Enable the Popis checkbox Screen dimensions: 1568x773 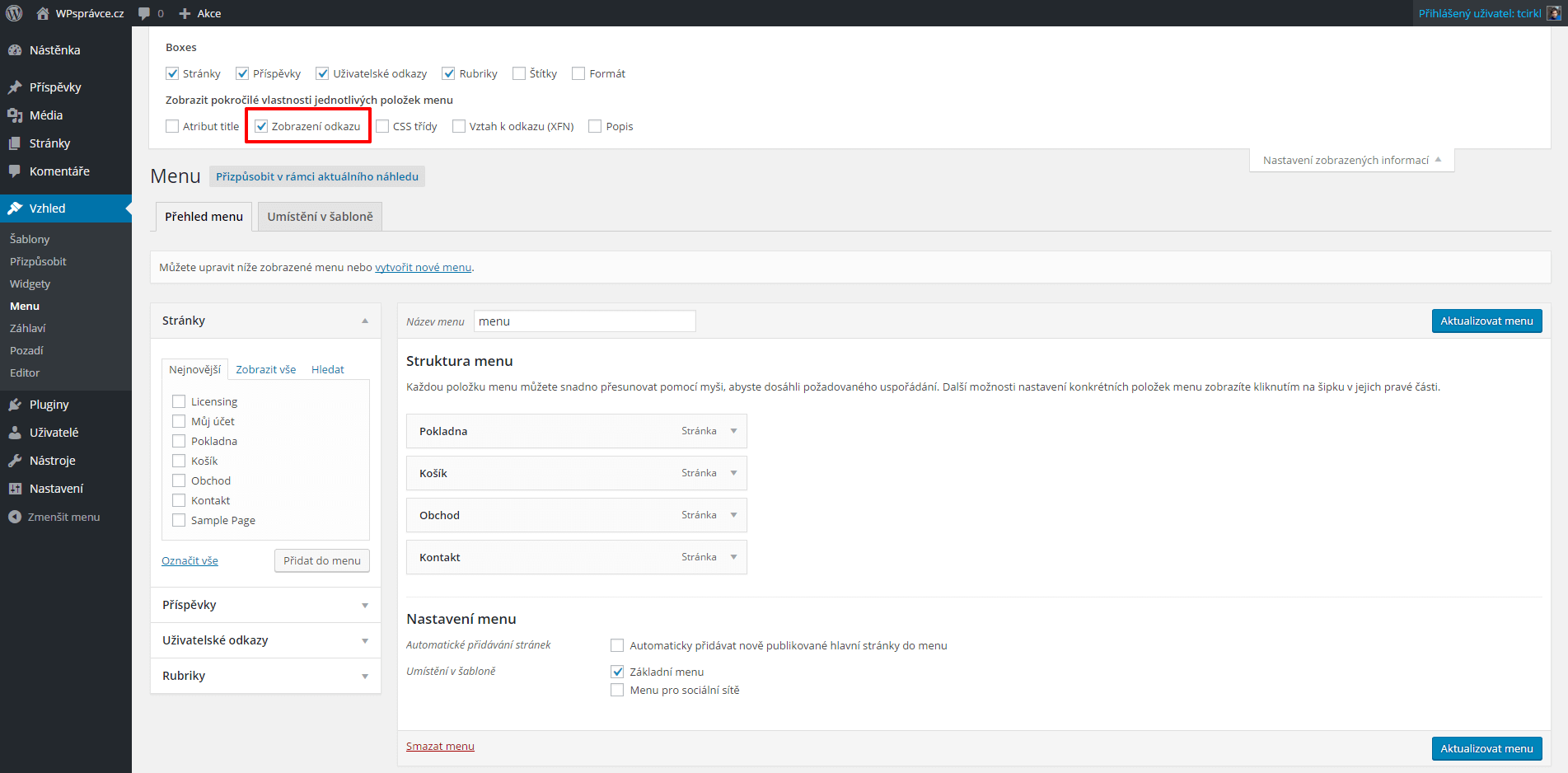[x=595, y=126]
